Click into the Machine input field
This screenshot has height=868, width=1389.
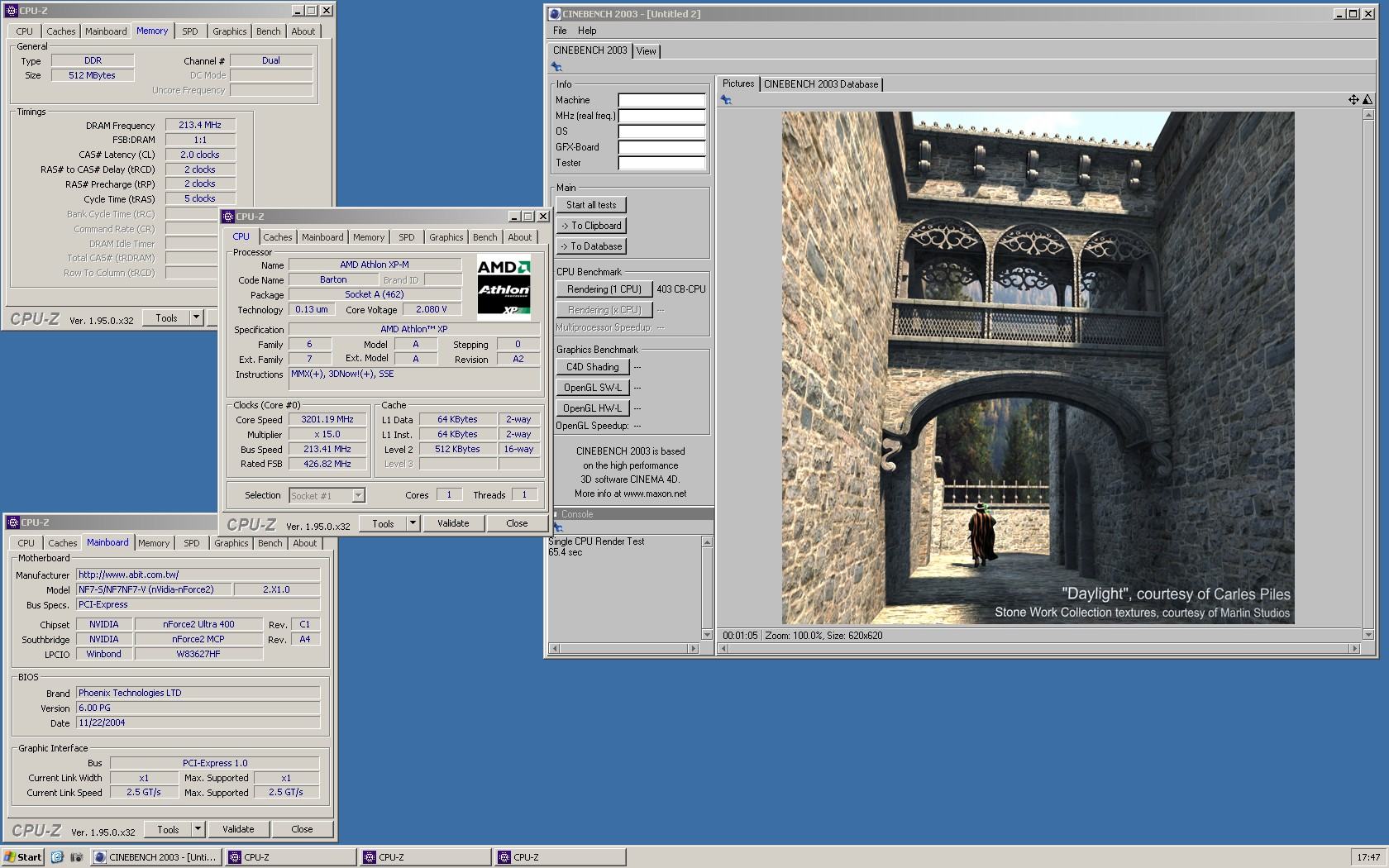[x=662, y=100]
